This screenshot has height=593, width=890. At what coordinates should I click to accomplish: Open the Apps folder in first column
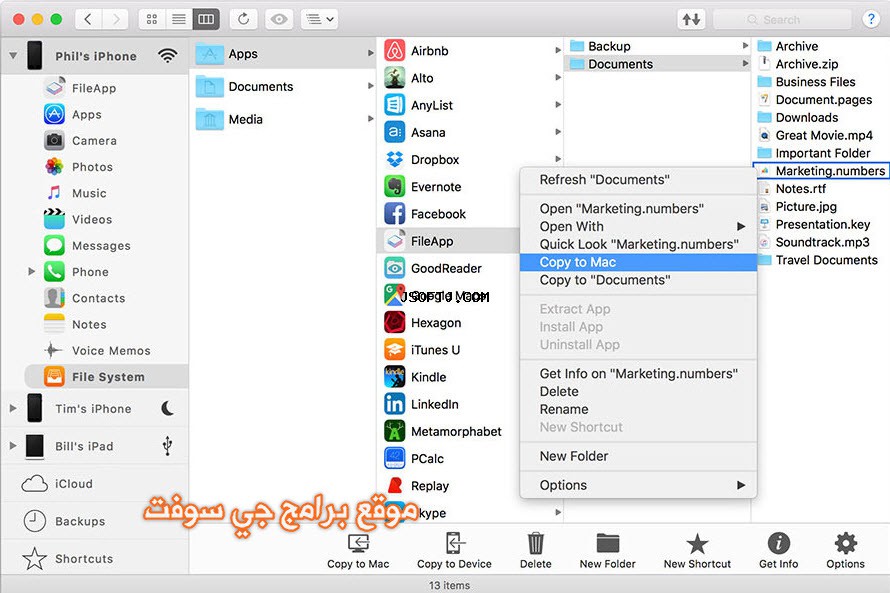point(283,54)
